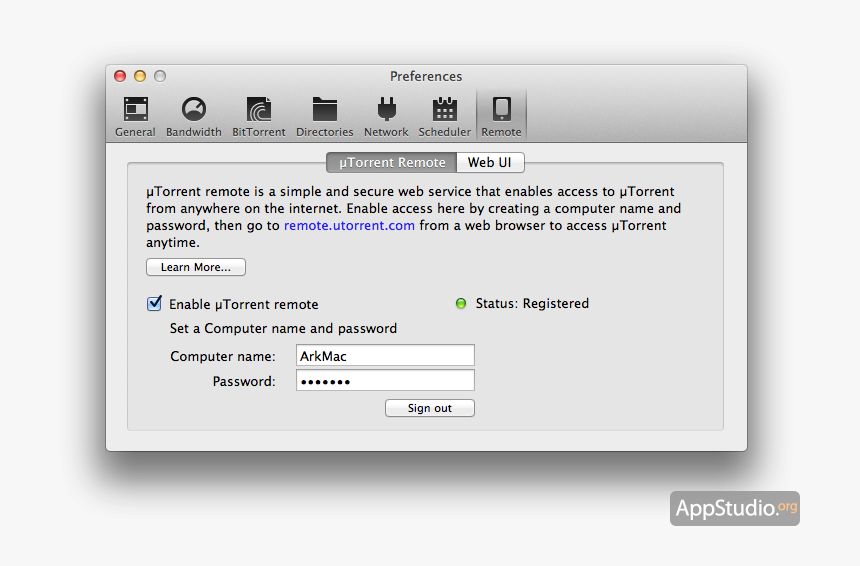Open the remote.utorrent.com link
The image size is (860, 566).
coord(349,225)
